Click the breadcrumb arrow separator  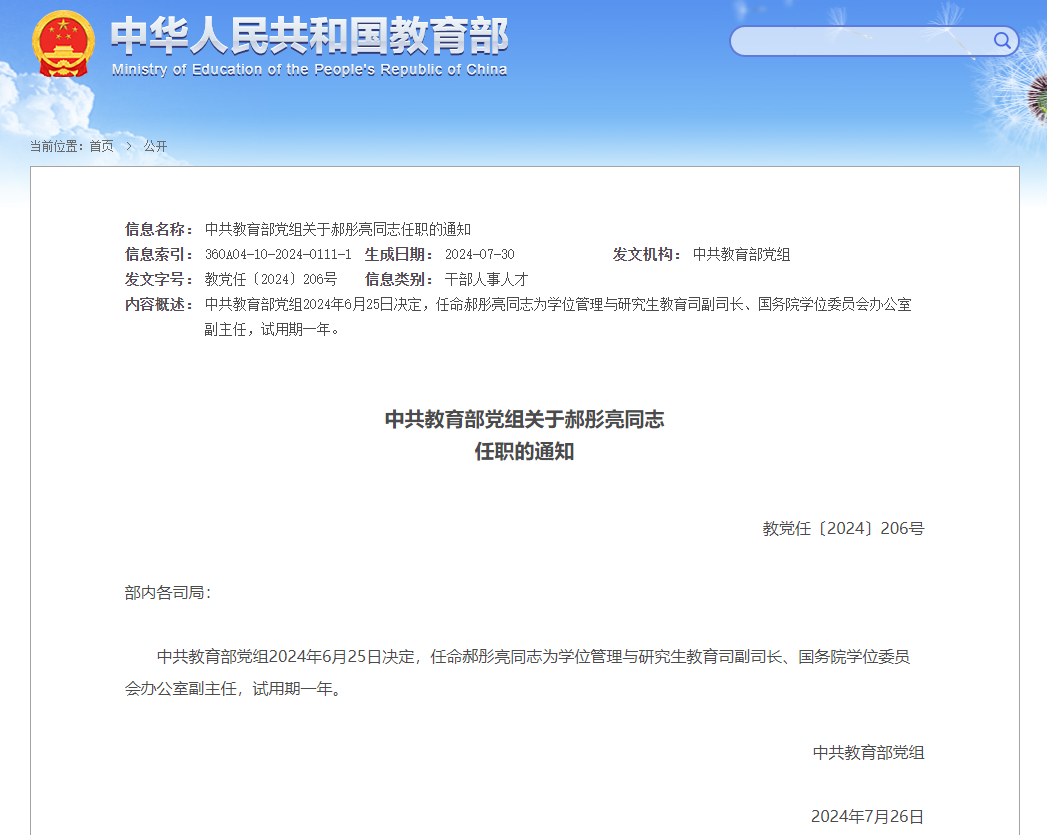[129, 146]
